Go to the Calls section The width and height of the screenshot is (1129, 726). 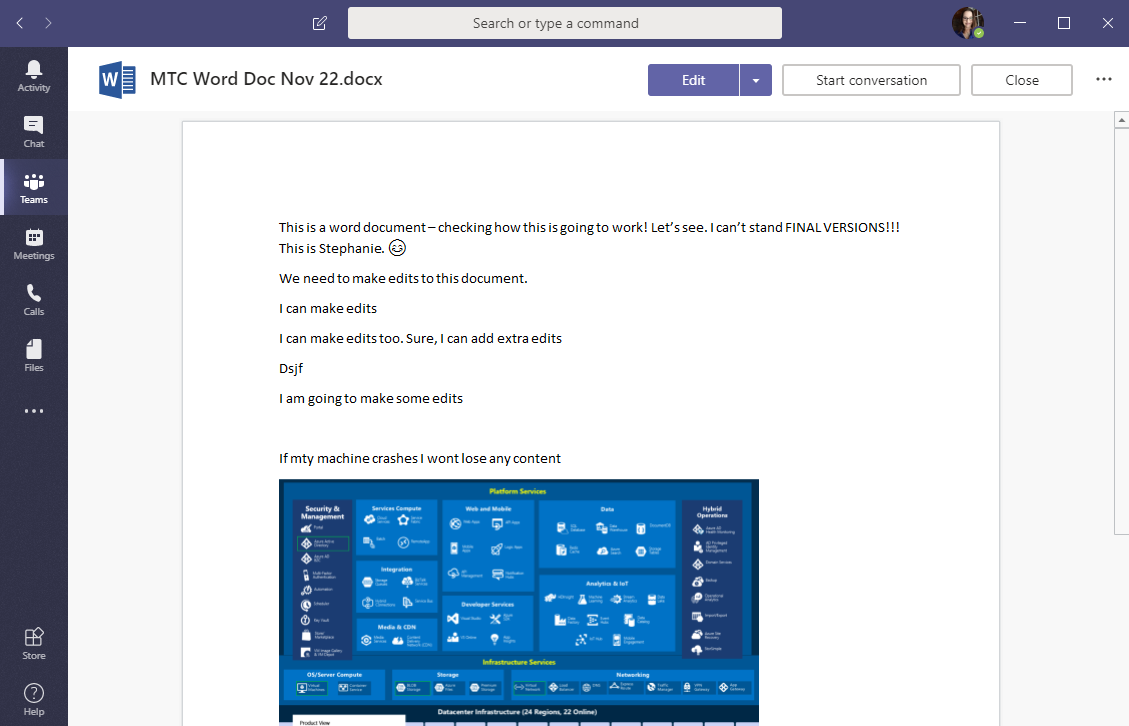(34, 299)
